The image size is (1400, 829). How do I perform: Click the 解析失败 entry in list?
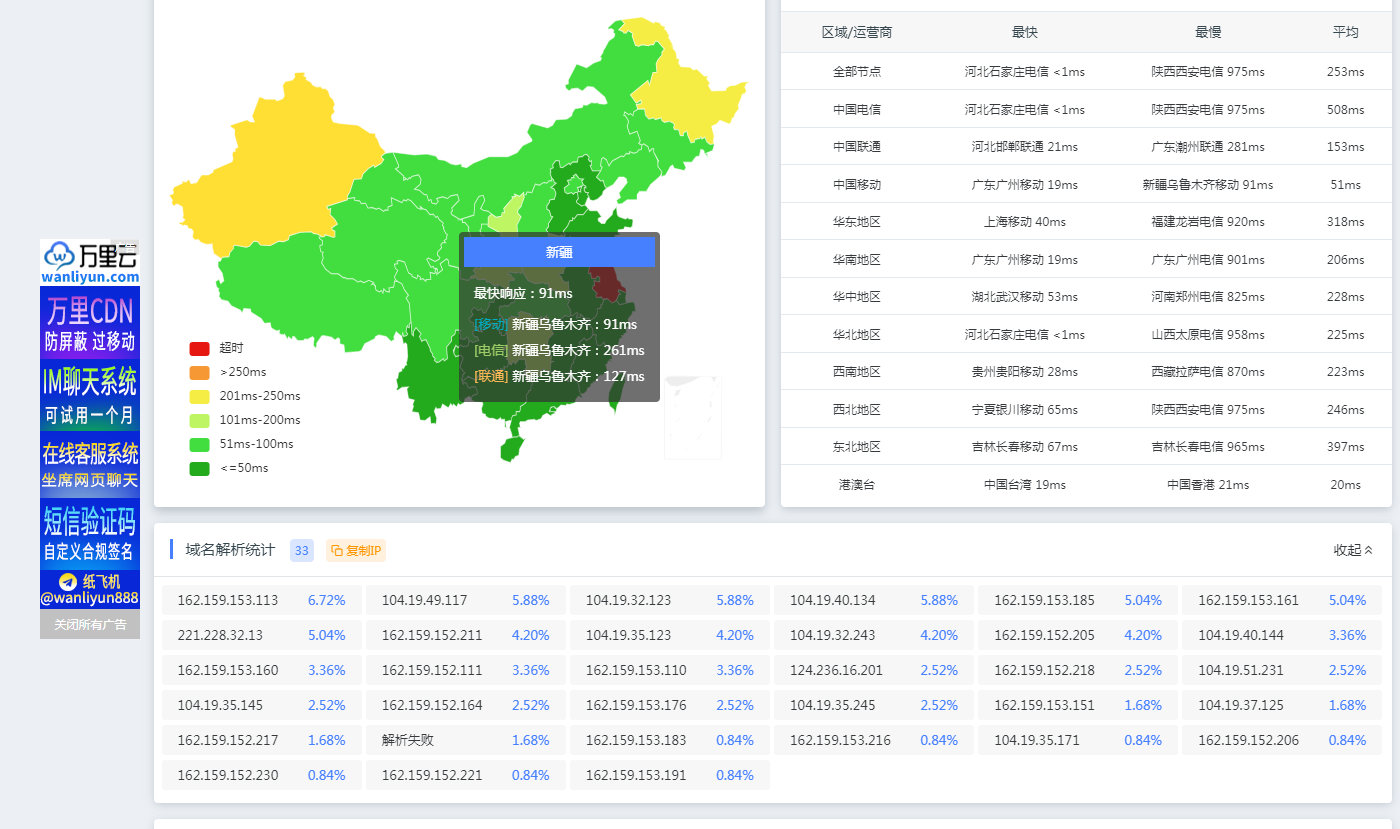[408, 741]
